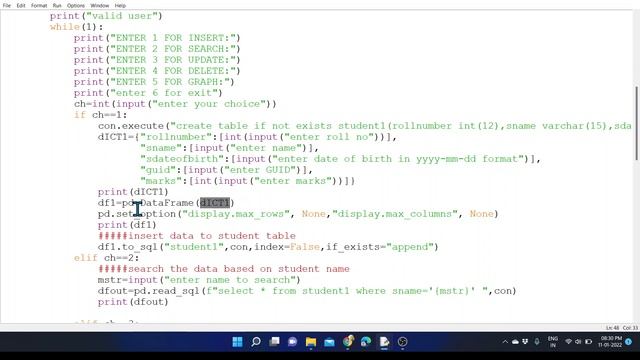This screenshot has height=360, width=640.
Task: Open Google Chrome from the taskbar
Action: 348,342
